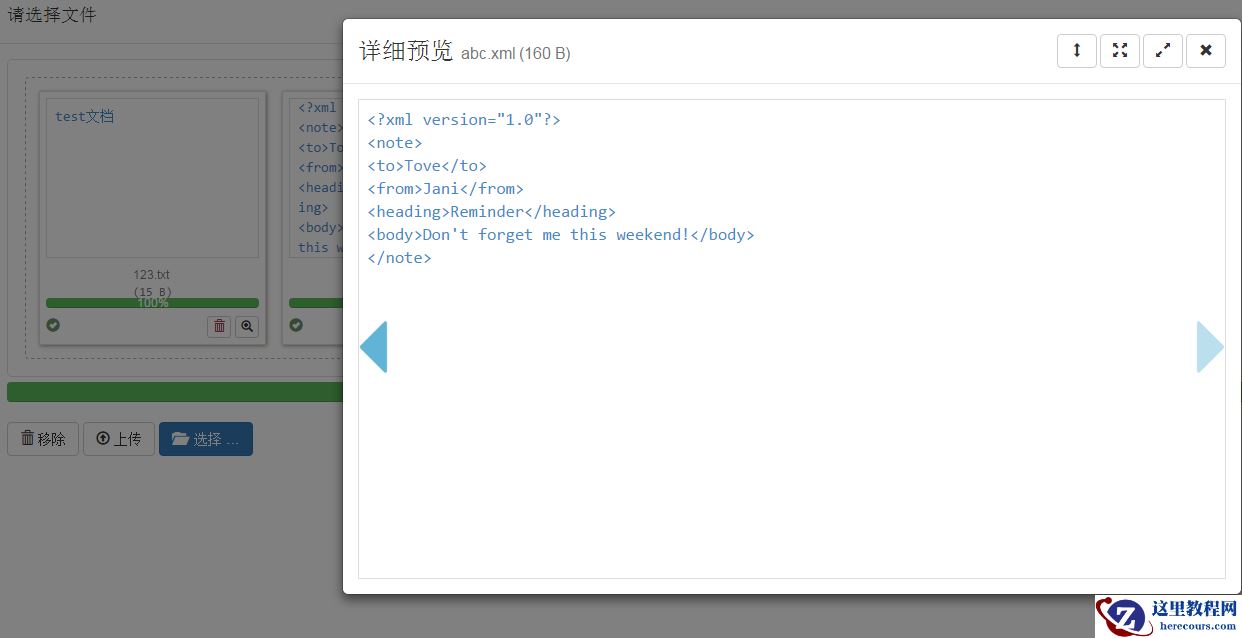Click the upload icon on the 上传 button
The width and height of the screenshot is (1242, 638).
point(103,438)
